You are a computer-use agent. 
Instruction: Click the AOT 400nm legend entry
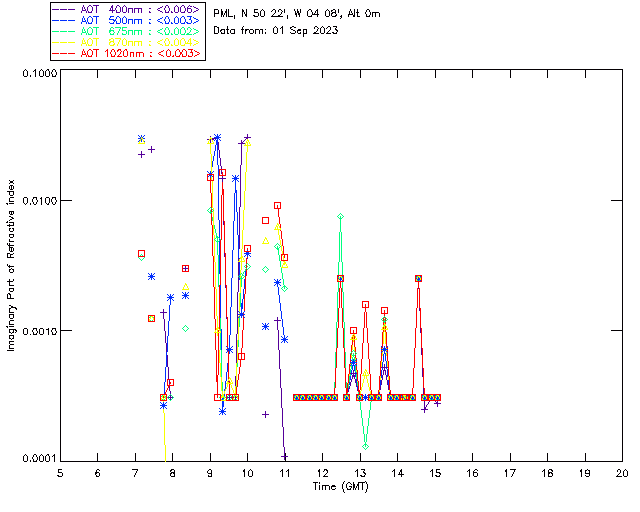coord(126,9)
